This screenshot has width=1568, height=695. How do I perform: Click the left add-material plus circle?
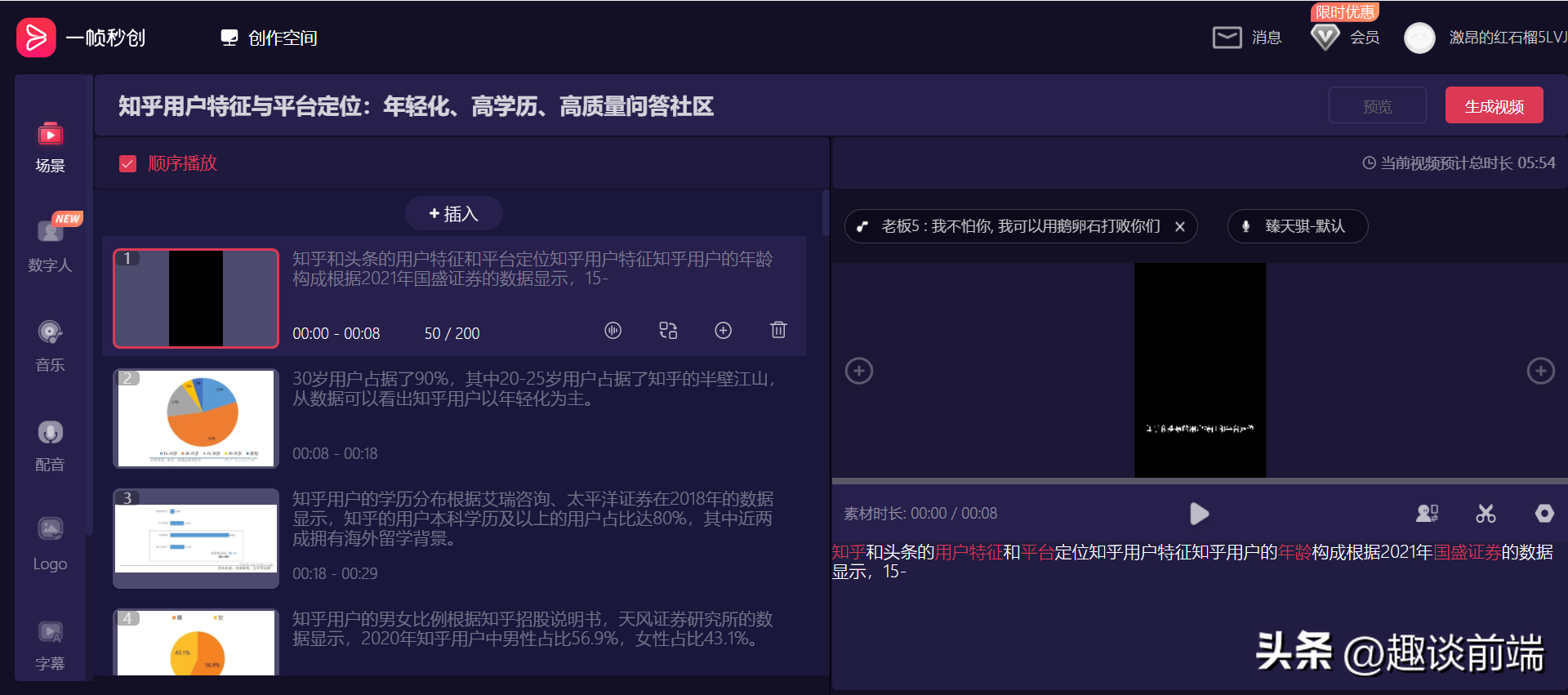pyautogui.click(x=858, y=371)
